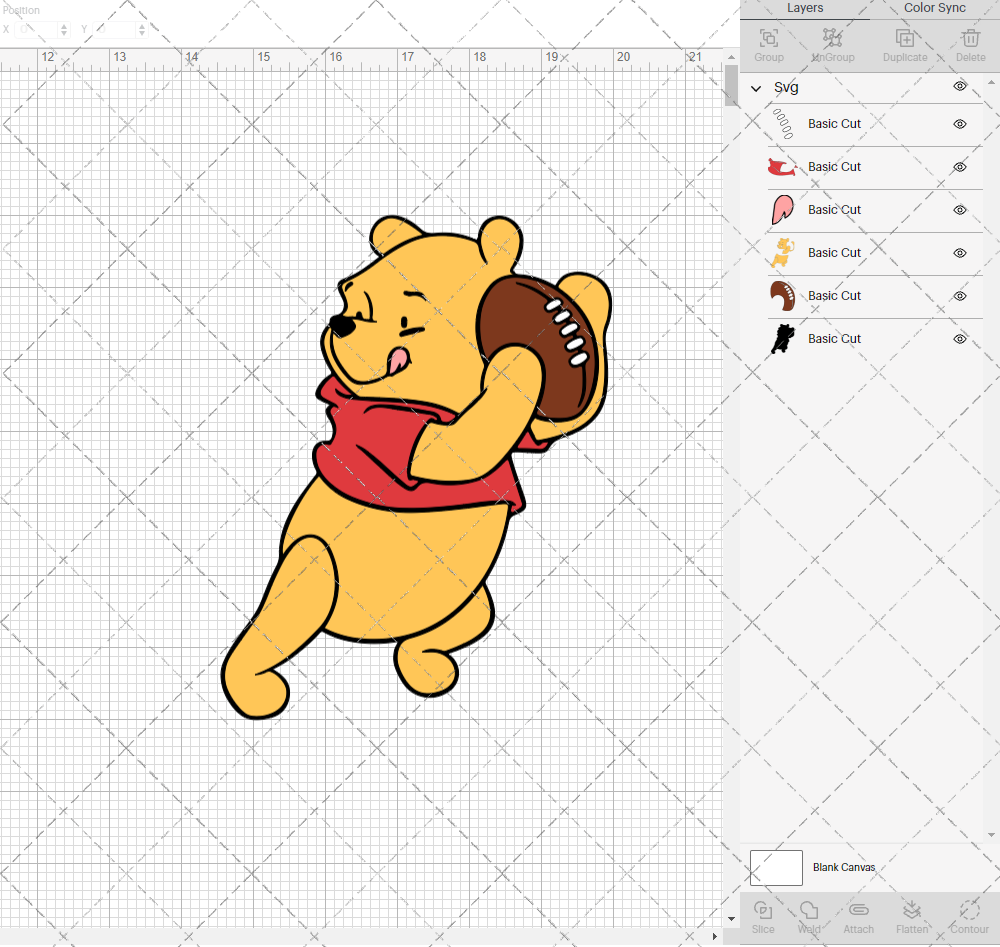Click the UnGroup icon
The height and width of the screenshot is (947, 1000).
[x=832, y=38]
